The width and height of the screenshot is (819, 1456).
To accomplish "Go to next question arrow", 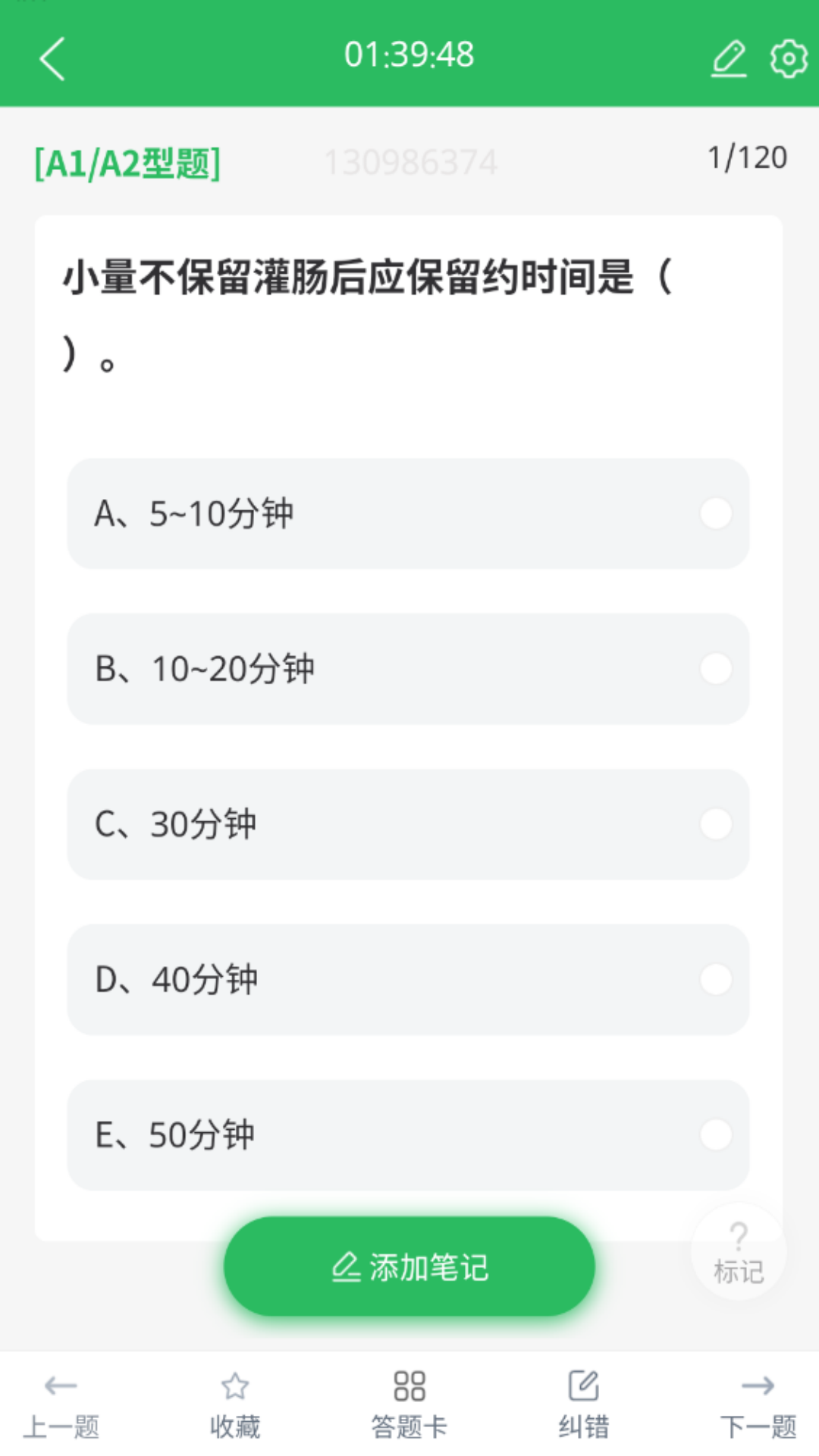I will coord(758,1385).
